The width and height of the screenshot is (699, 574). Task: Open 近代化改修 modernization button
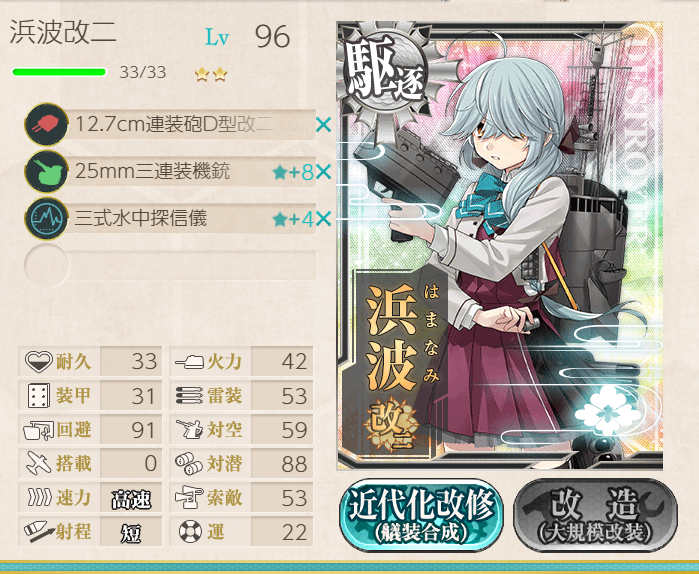[x=421, y=515]
